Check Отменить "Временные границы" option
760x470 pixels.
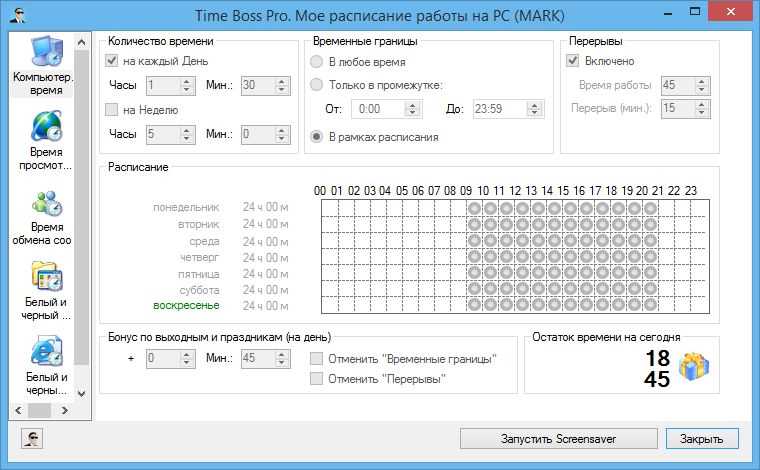(x=316, y=359)
